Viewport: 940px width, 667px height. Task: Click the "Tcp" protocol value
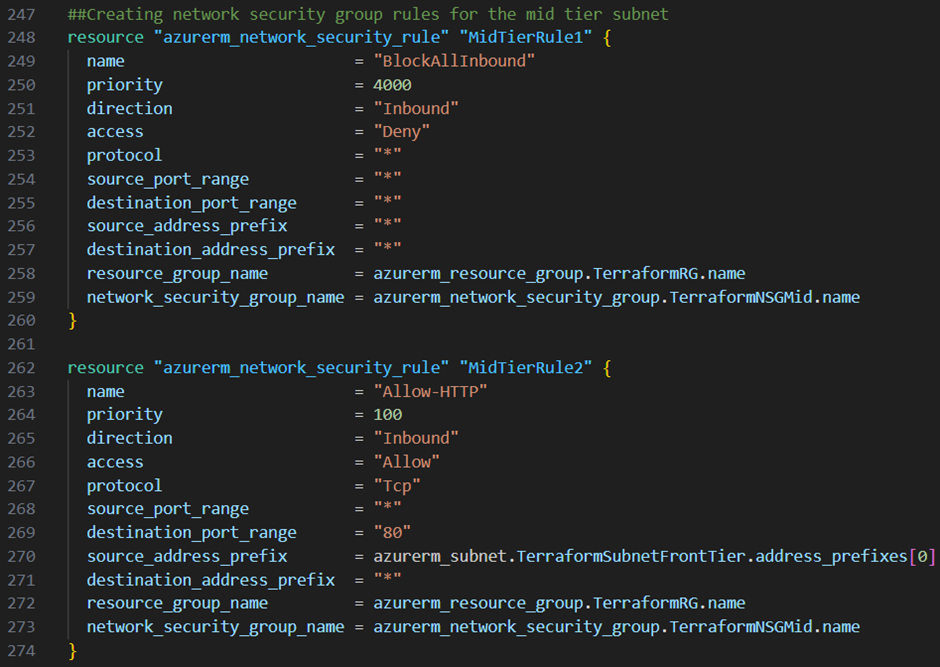pyautogui.click(x=397, y=485)
